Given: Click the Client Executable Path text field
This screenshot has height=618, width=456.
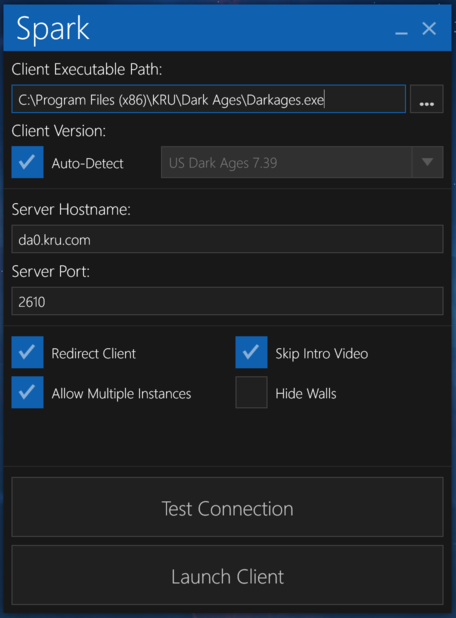Looking at the screenshot, I should 208,99.
